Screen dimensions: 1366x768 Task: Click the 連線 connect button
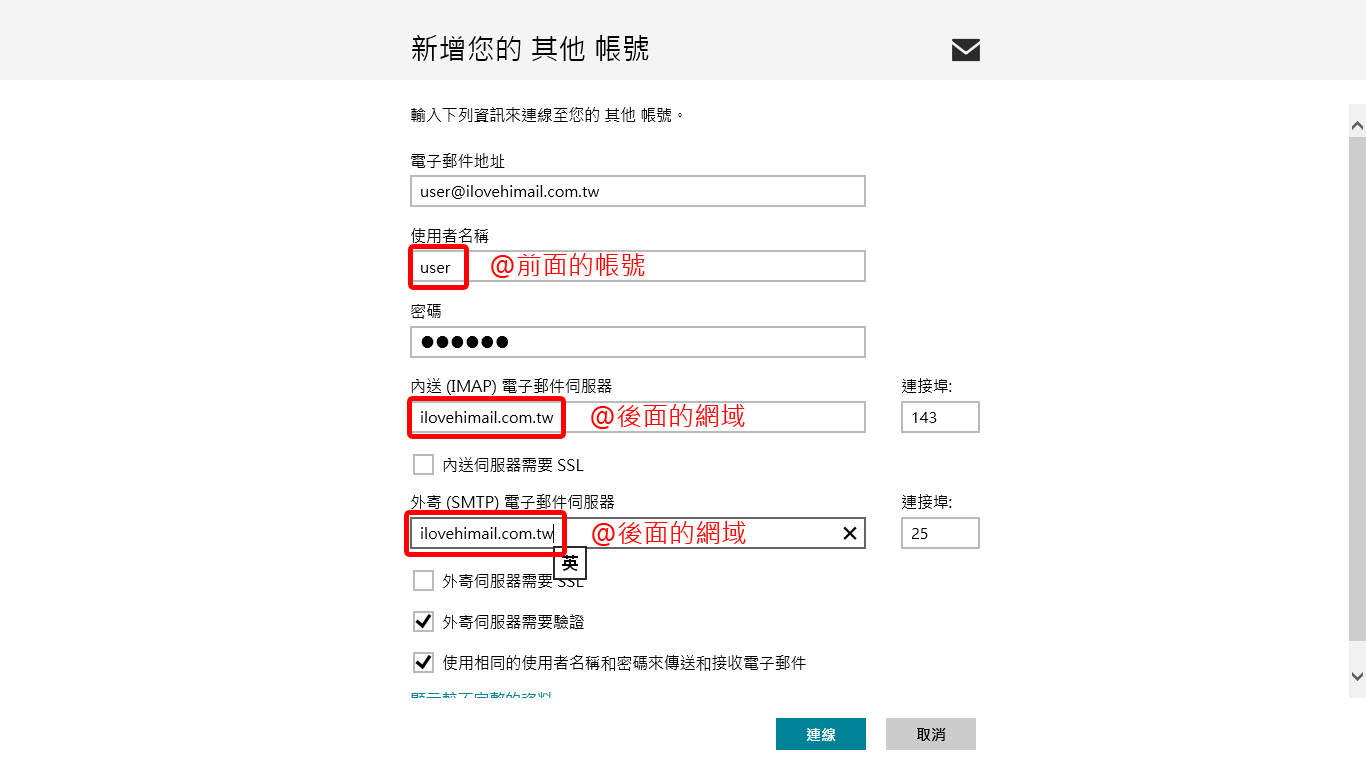click(821, 734)
